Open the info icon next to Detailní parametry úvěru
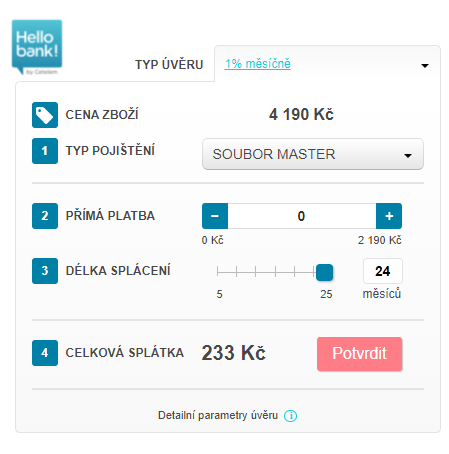The height and width of the screenshot is (454, 449). click(x=290, y=416)
